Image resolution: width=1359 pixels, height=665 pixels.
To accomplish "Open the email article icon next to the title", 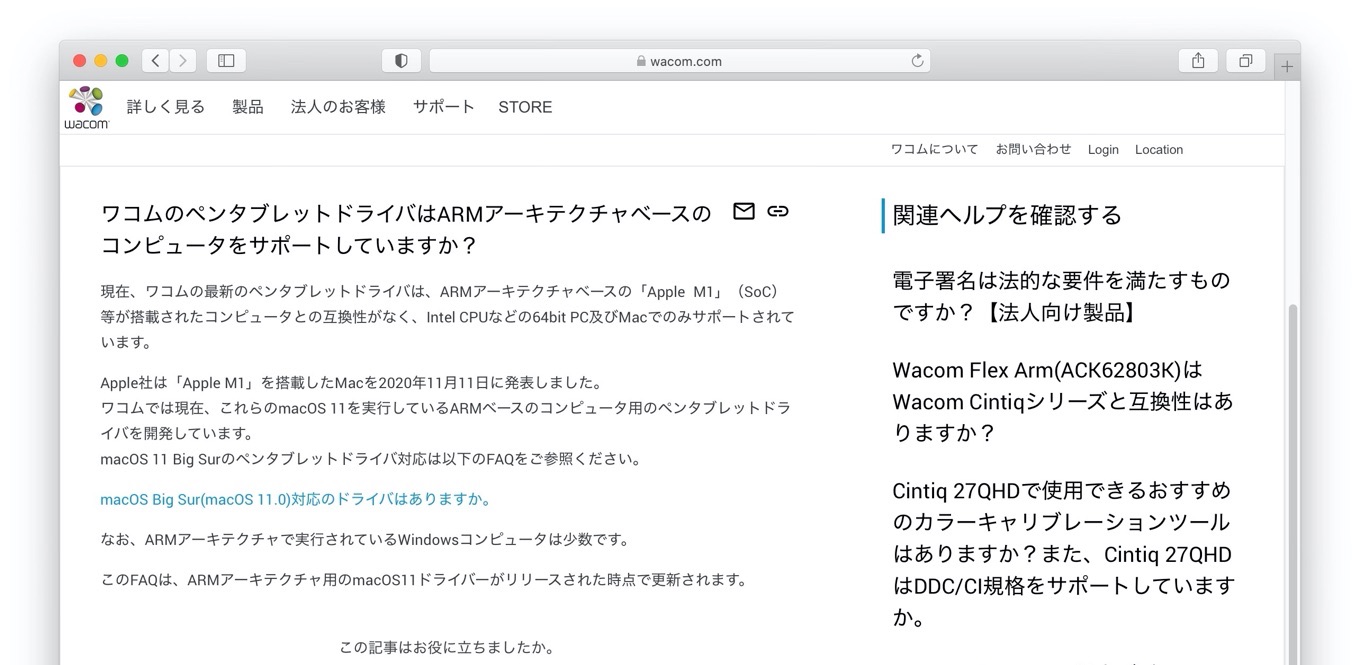I will point(744,211).
